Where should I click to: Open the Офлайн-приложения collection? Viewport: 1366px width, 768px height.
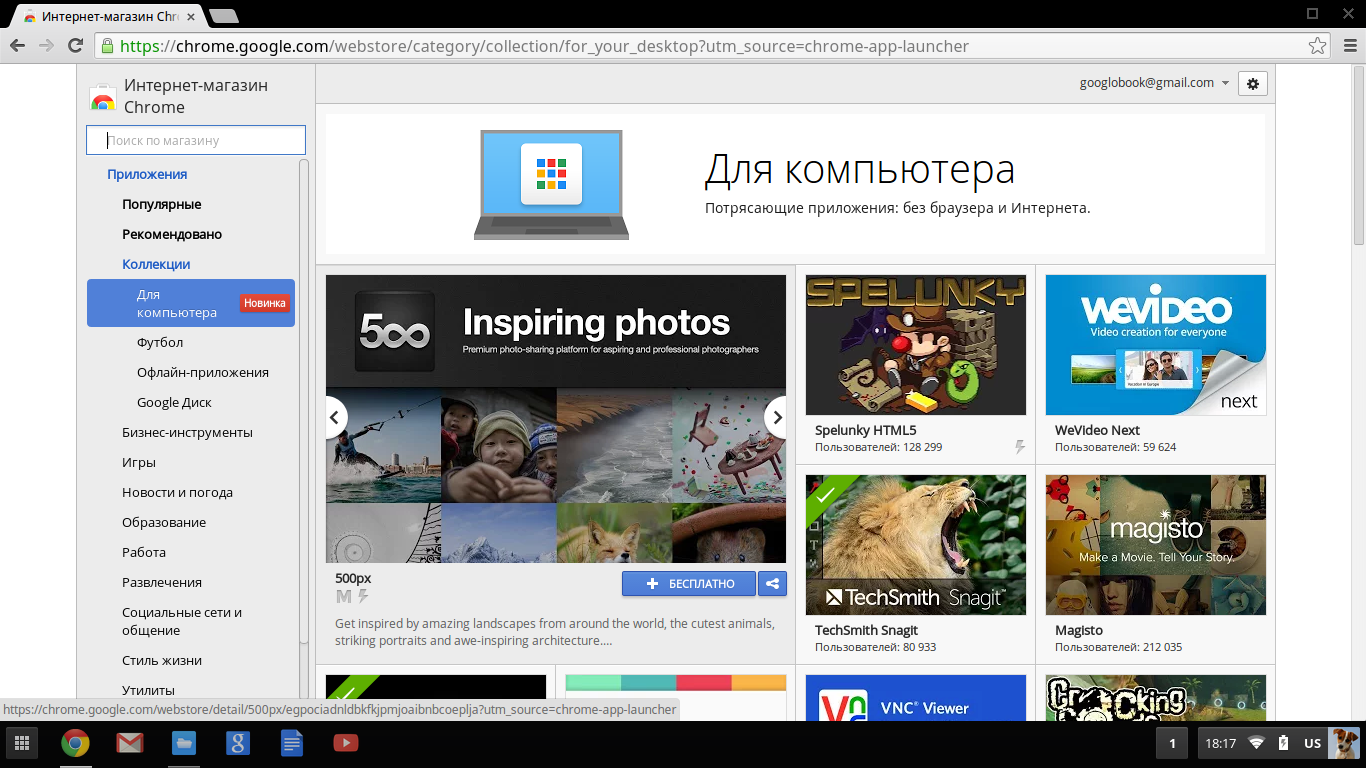tap(203, 372)
